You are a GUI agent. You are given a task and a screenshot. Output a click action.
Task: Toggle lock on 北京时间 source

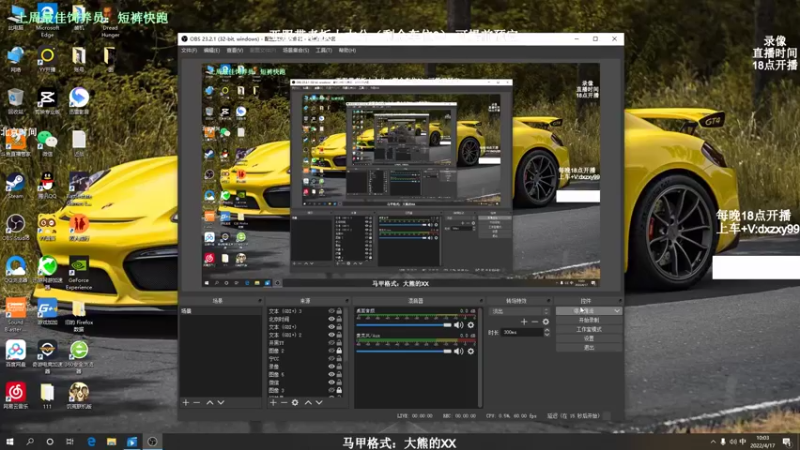click(x=339, y=319)
